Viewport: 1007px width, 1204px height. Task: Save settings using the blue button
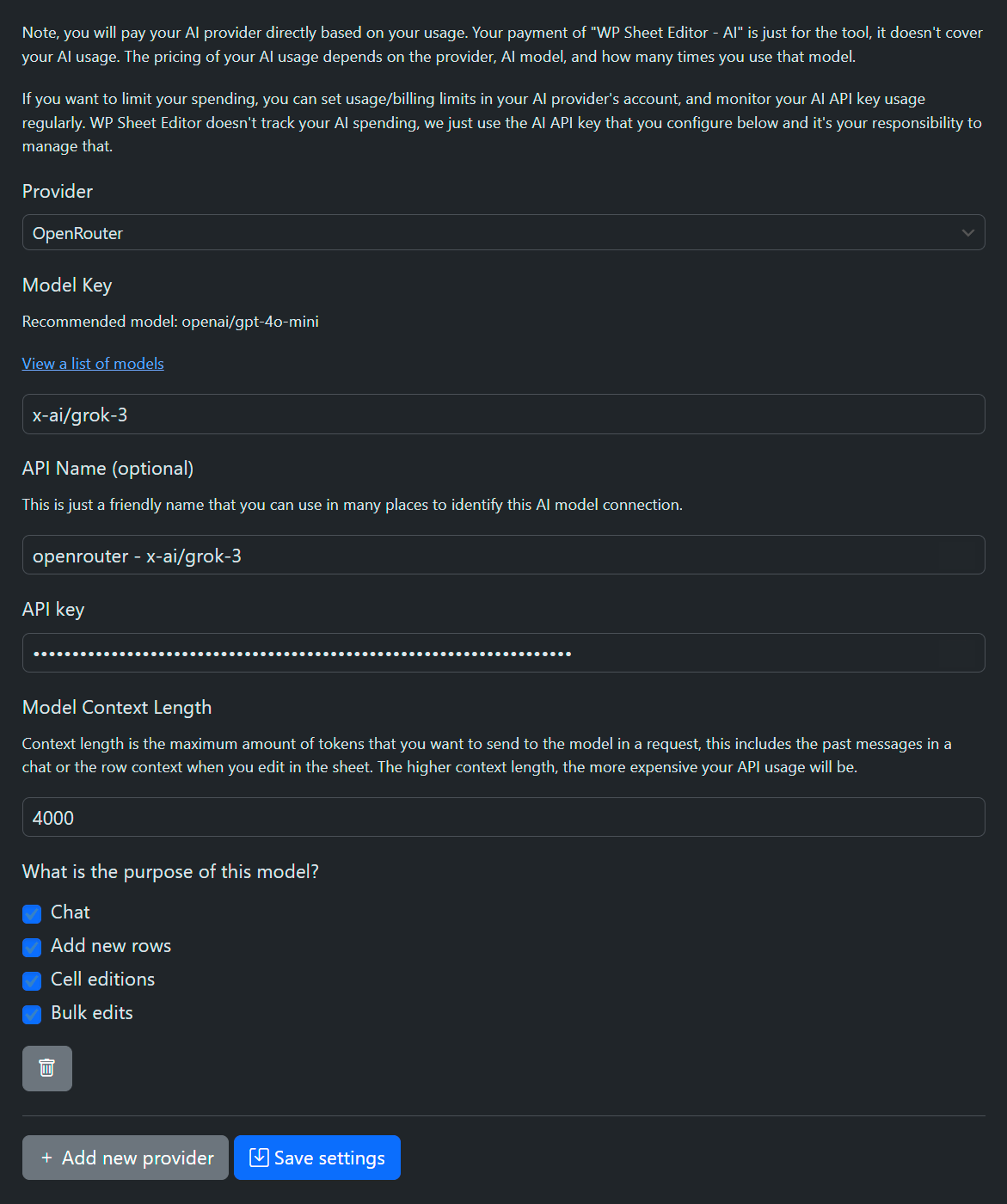tap(317, 1158)
